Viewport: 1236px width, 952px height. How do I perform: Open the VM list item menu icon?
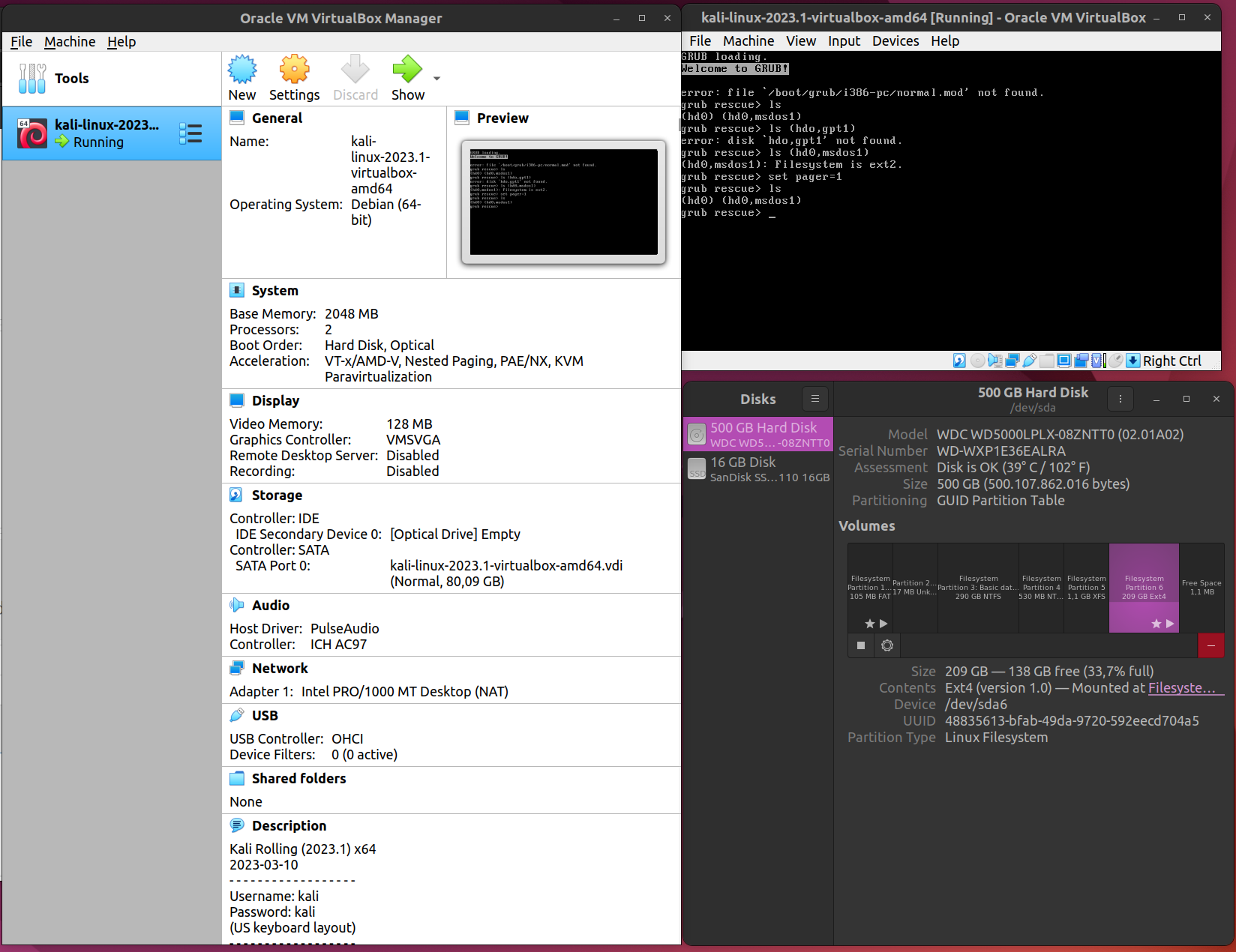pyautogui.click(x=190, y=134)
